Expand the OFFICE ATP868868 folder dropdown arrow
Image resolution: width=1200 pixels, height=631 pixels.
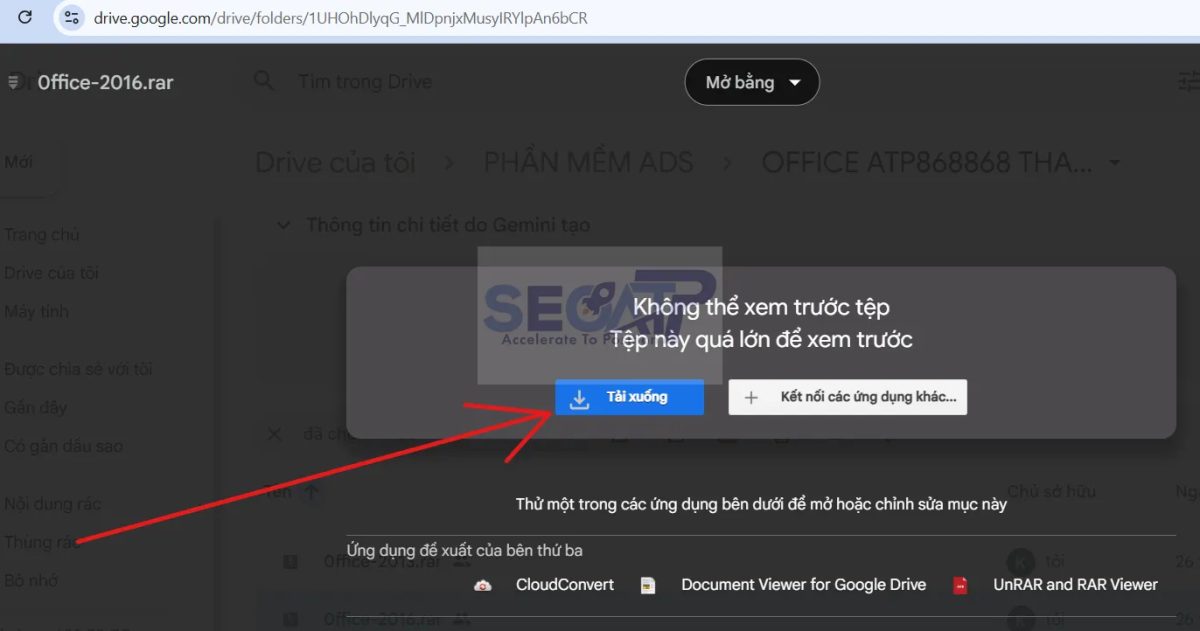pyautogui.click(x=1115, y=163)
